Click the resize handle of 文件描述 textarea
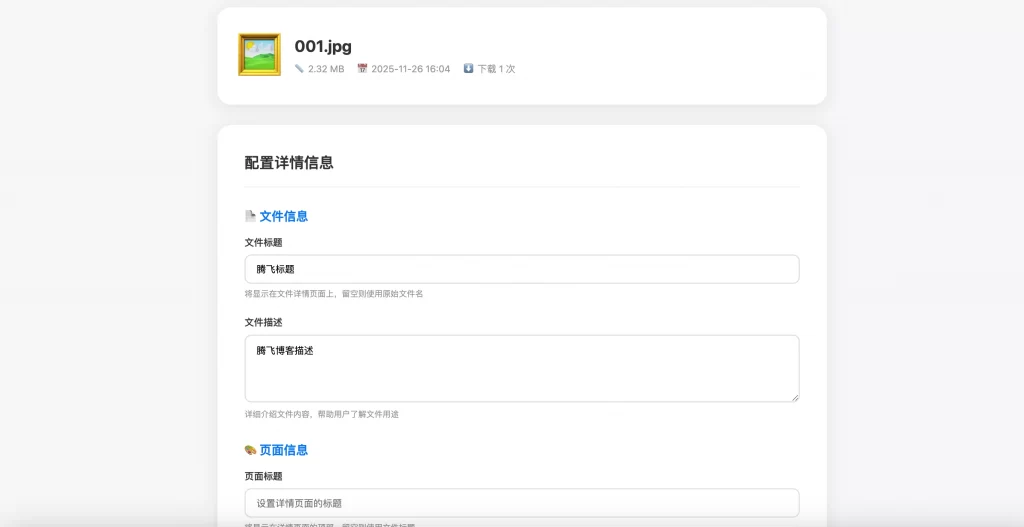The height and width of the screenshot is (527, 1024). pyautogui.click(x=794, y=397)
